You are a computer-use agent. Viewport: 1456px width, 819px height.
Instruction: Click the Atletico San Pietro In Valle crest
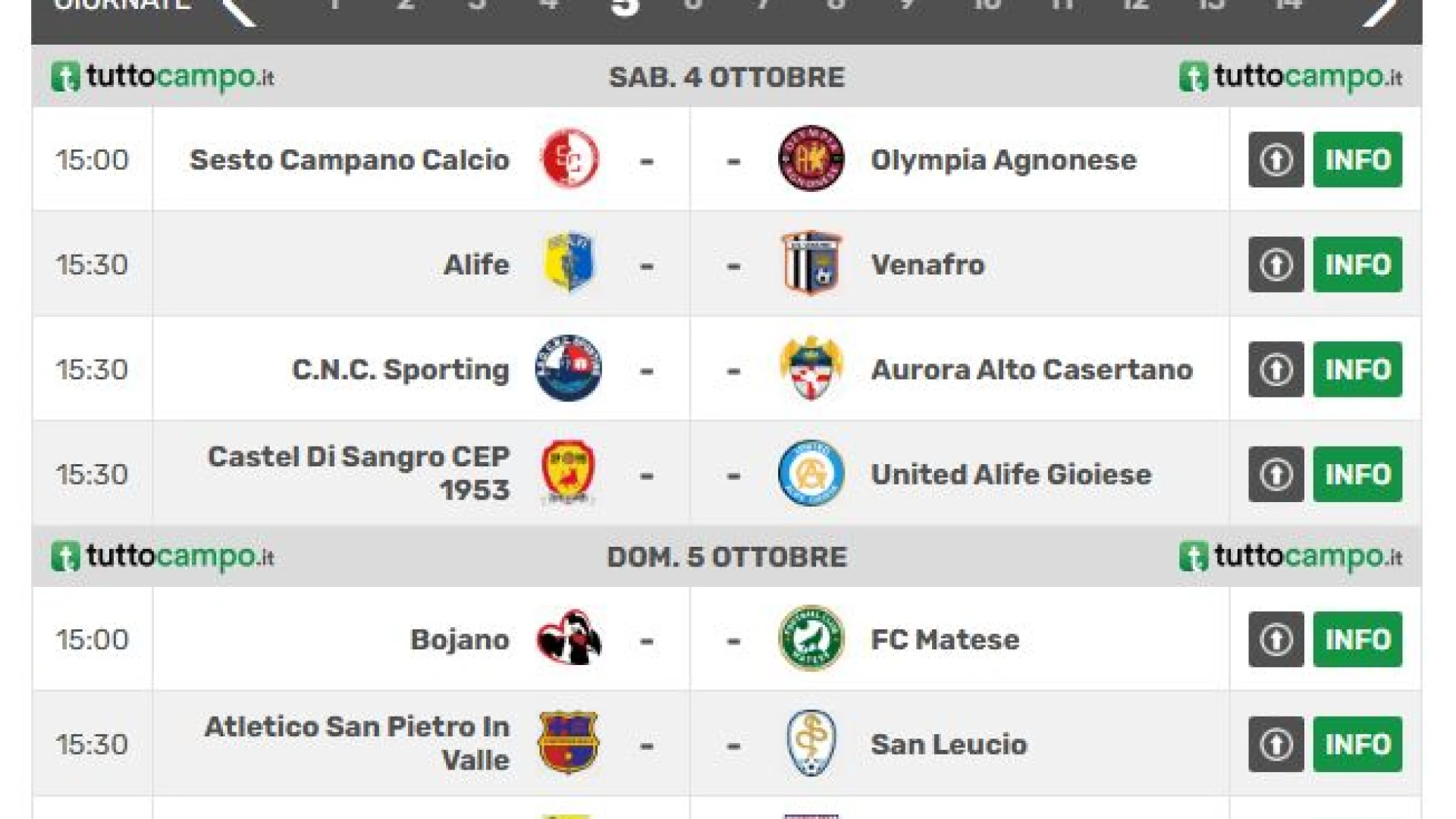(x=569, y=743)
